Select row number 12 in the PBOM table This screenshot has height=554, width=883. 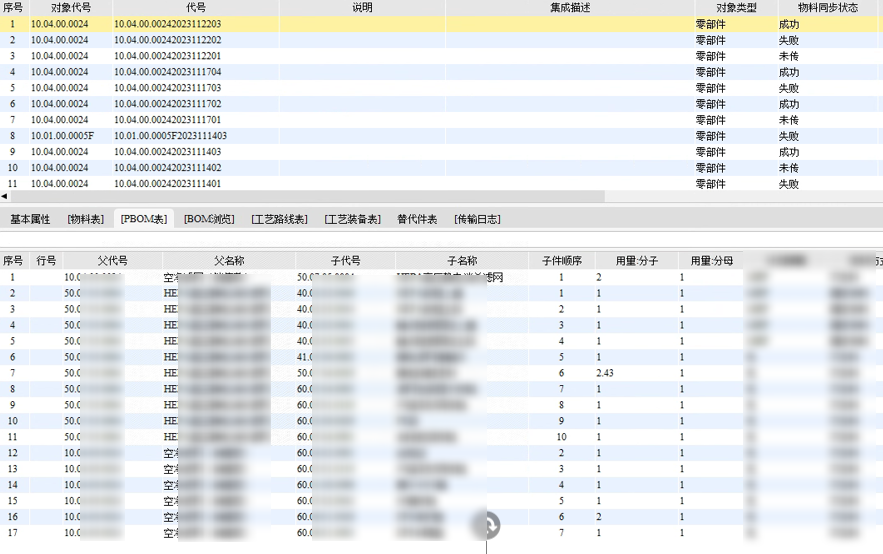[12, 453]
